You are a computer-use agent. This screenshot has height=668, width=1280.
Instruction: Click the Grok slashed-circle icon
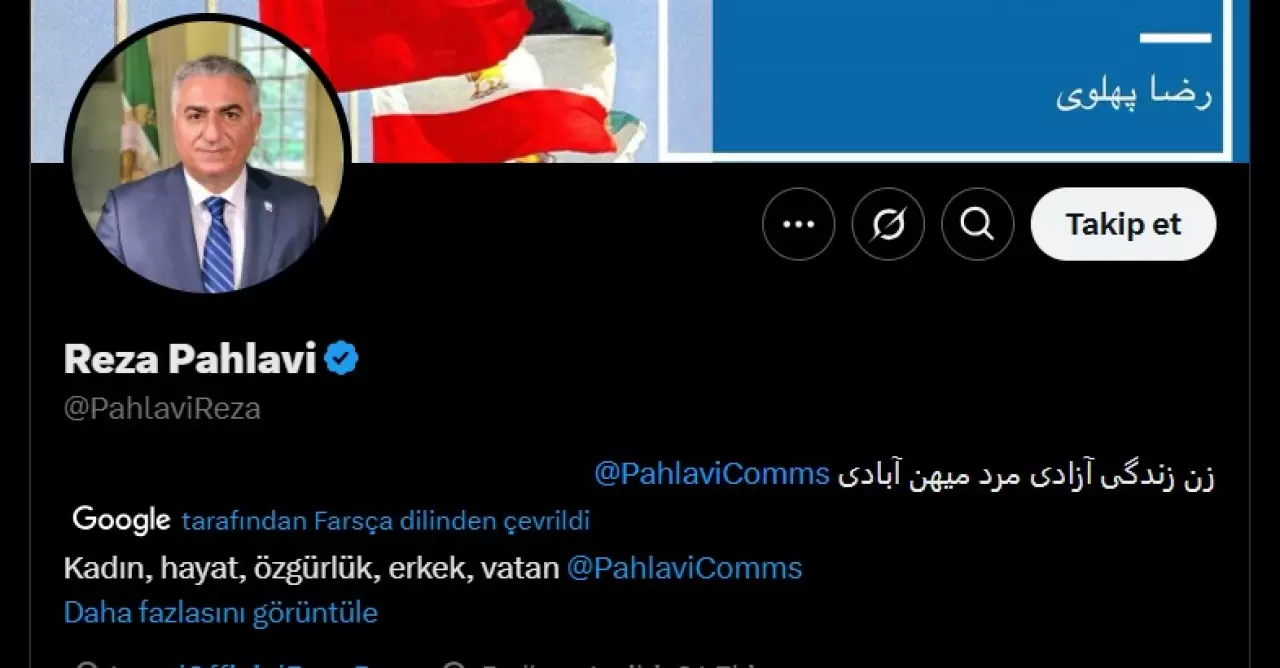coord(888,224)
